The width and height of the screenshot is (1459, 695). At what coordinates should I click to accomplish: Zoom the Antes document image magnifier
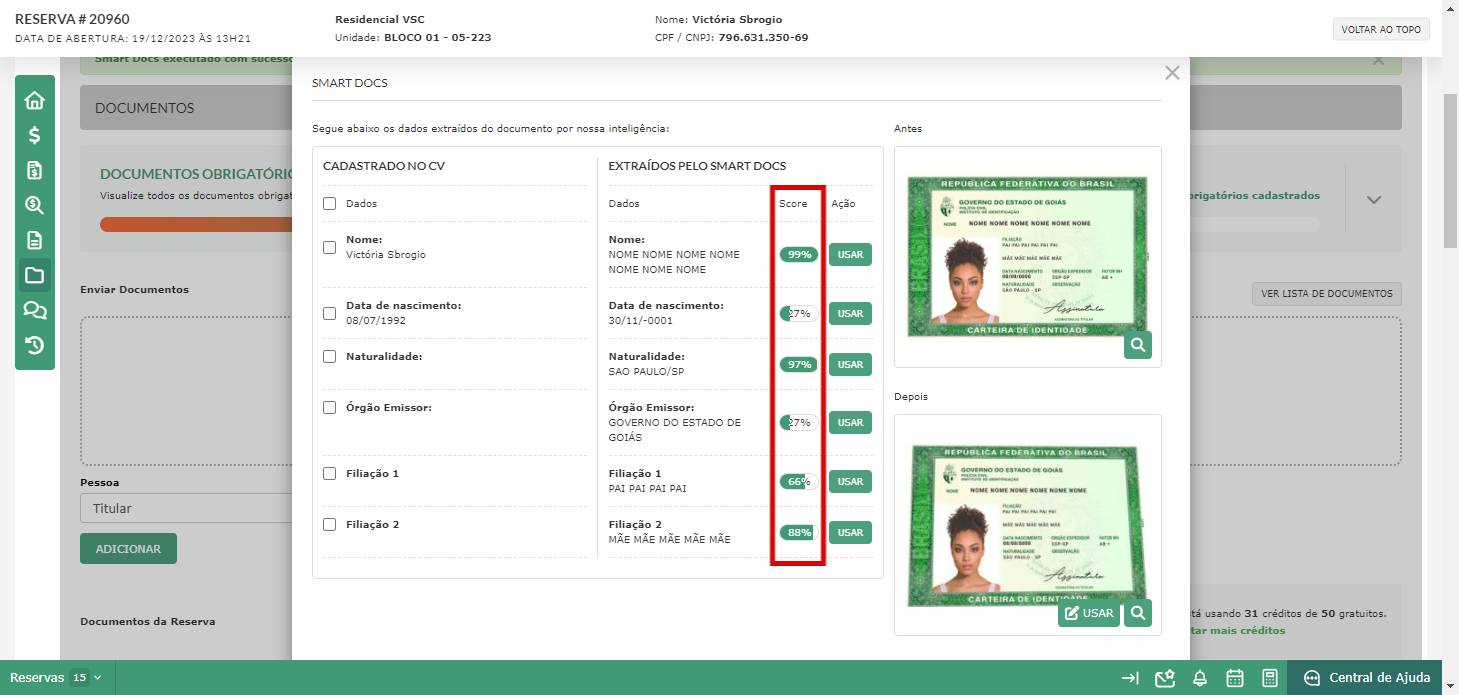pos(1138,345)
